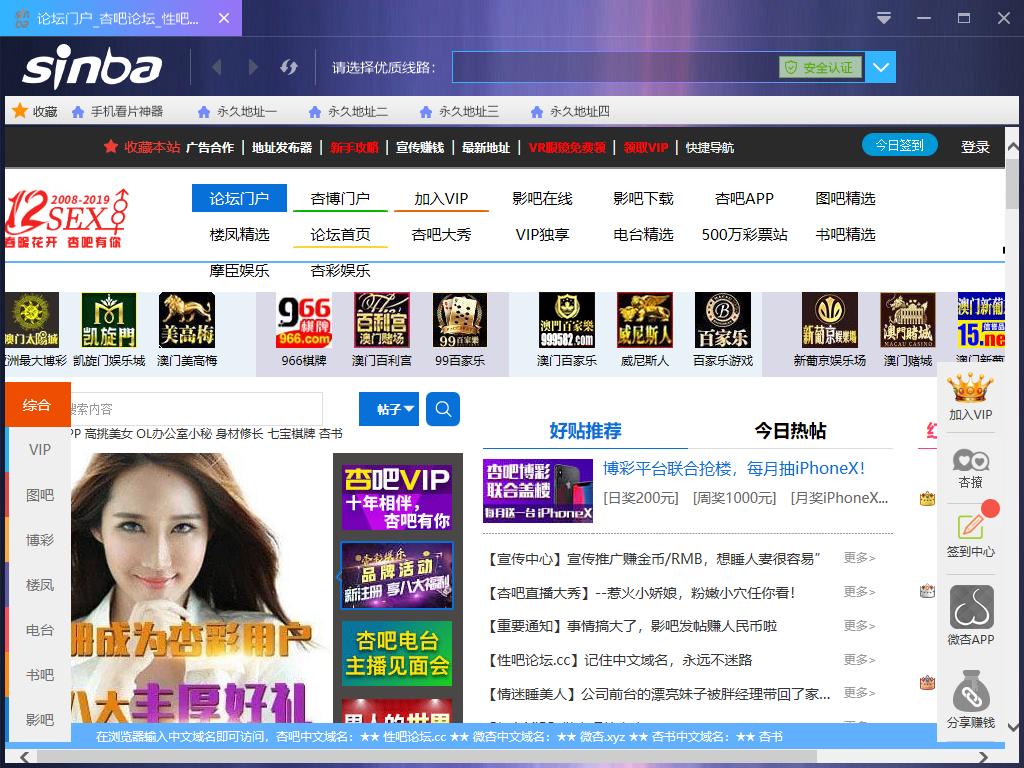This screenshot has height=768, width=1024.
Task: Open the 帖子 search type dropdown
Action: [389, 409]
